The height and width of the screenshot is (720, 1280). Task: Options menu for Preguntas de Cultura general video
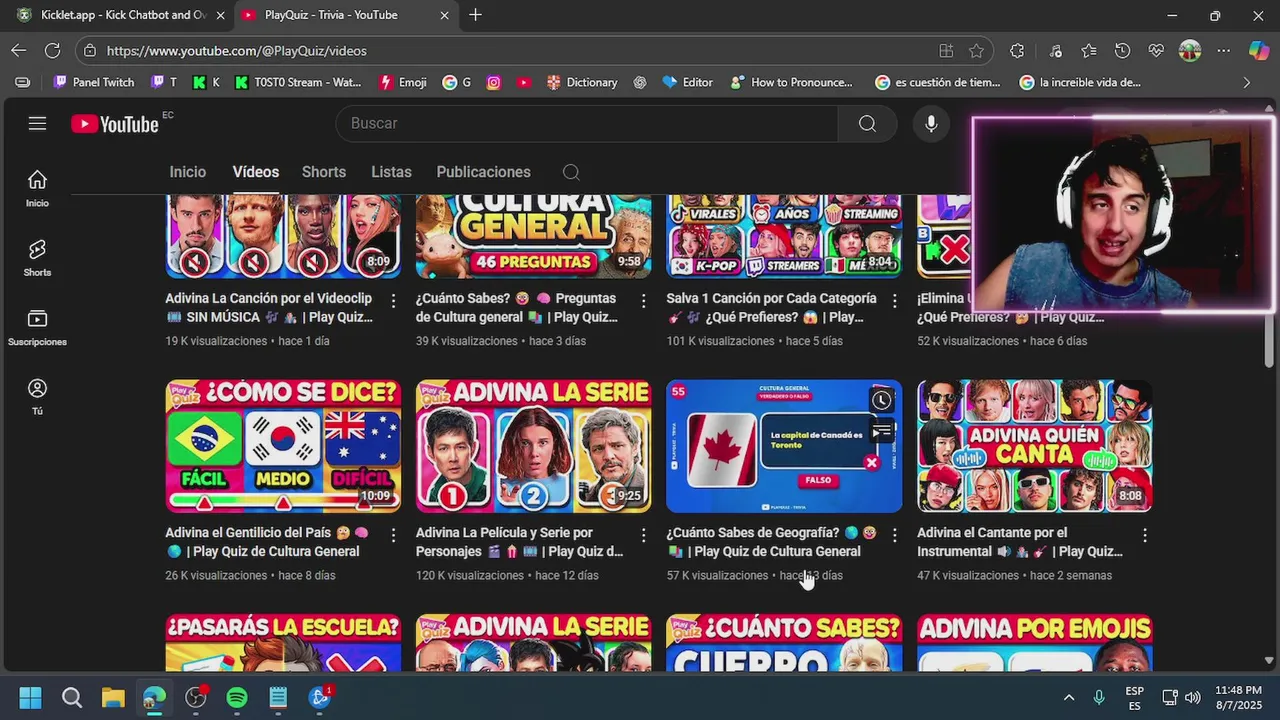643,301
